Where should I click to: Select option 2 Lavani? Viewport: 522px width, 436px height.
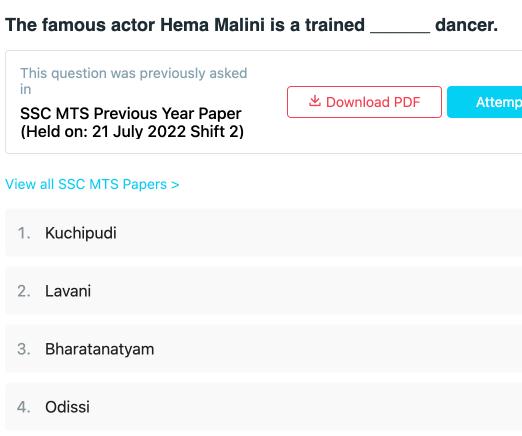pyautogui.click(x=263, y=291)
